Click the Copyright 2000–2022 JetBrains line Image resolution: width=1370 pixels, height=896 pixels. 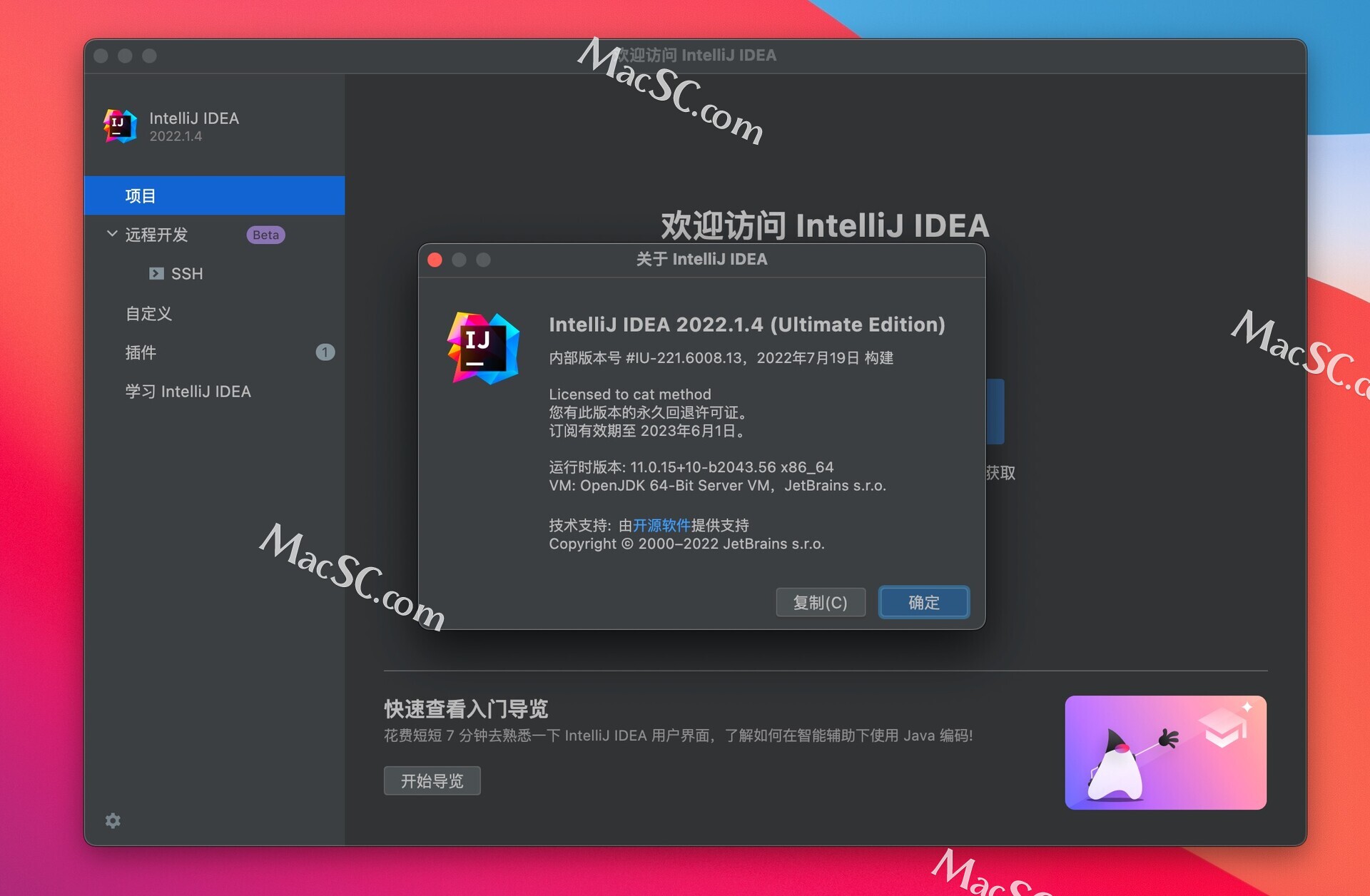pyautogui.click(x=686, y=544)
